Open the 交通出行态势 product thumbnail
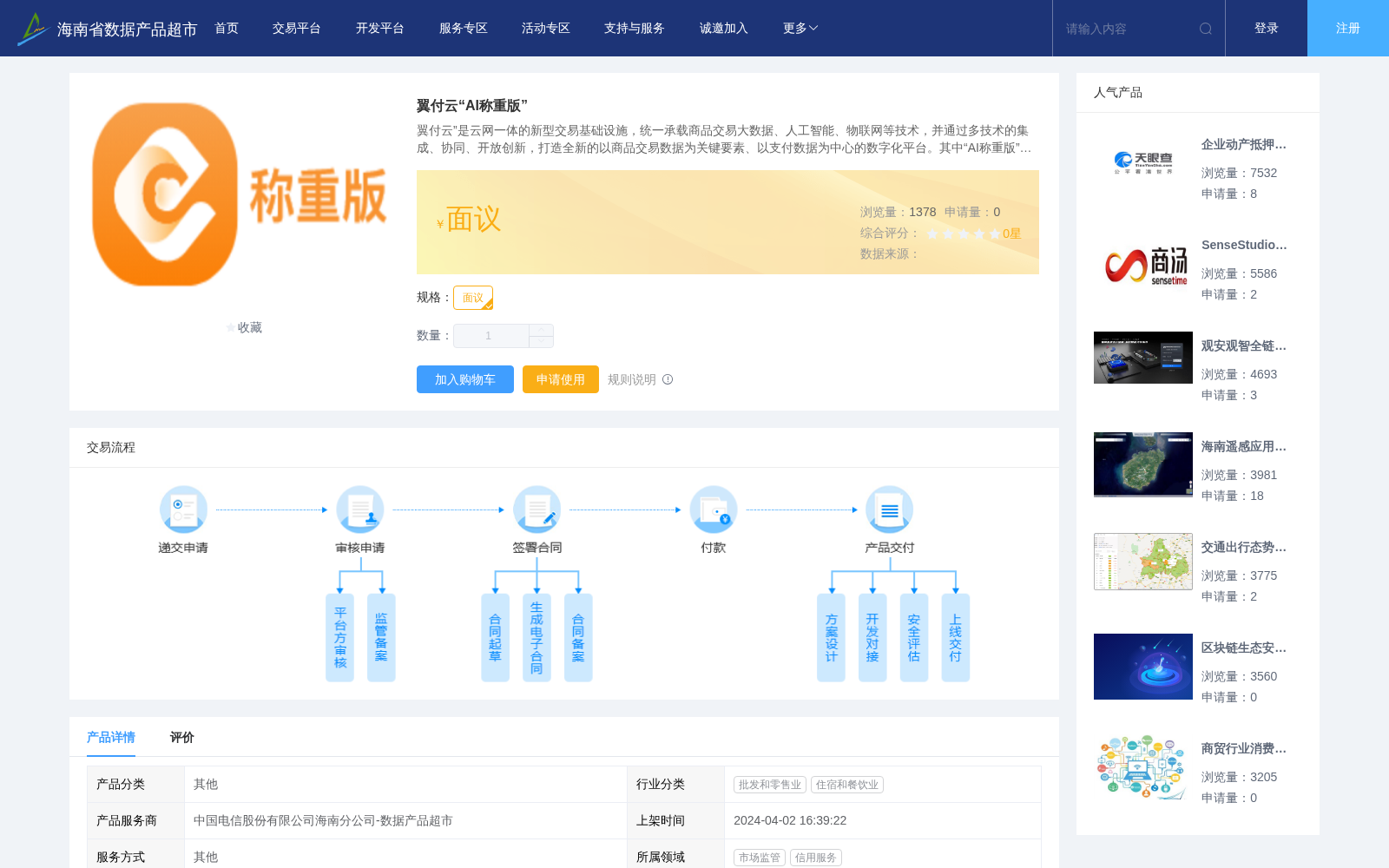This screenshot has height=868, width=1389. pyautogui.click(x=1143, y=562)
